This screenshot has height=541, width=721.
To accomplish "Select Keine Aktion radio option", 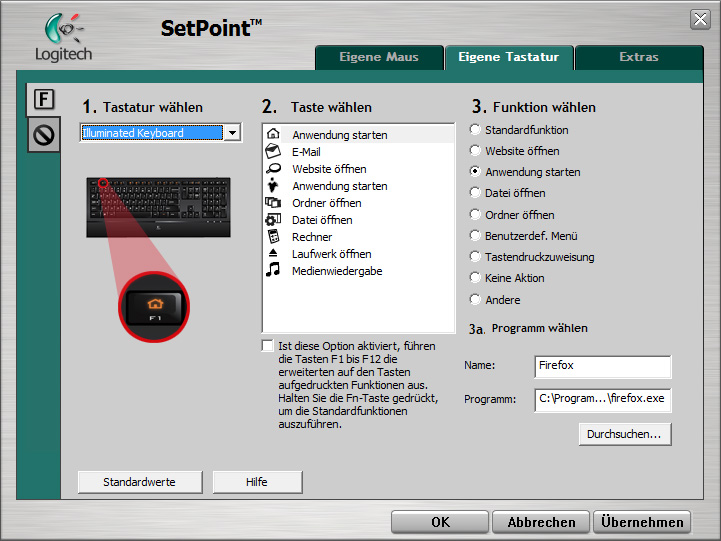I will tap(475, 278).
